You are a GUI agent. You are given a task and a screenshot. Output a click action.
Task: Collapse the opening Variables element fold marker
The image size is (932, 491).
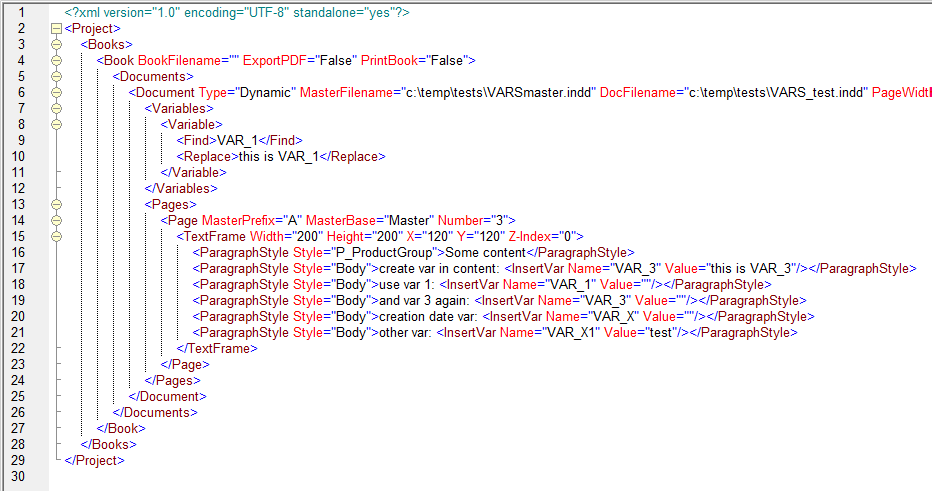click(x=56, y=109)
